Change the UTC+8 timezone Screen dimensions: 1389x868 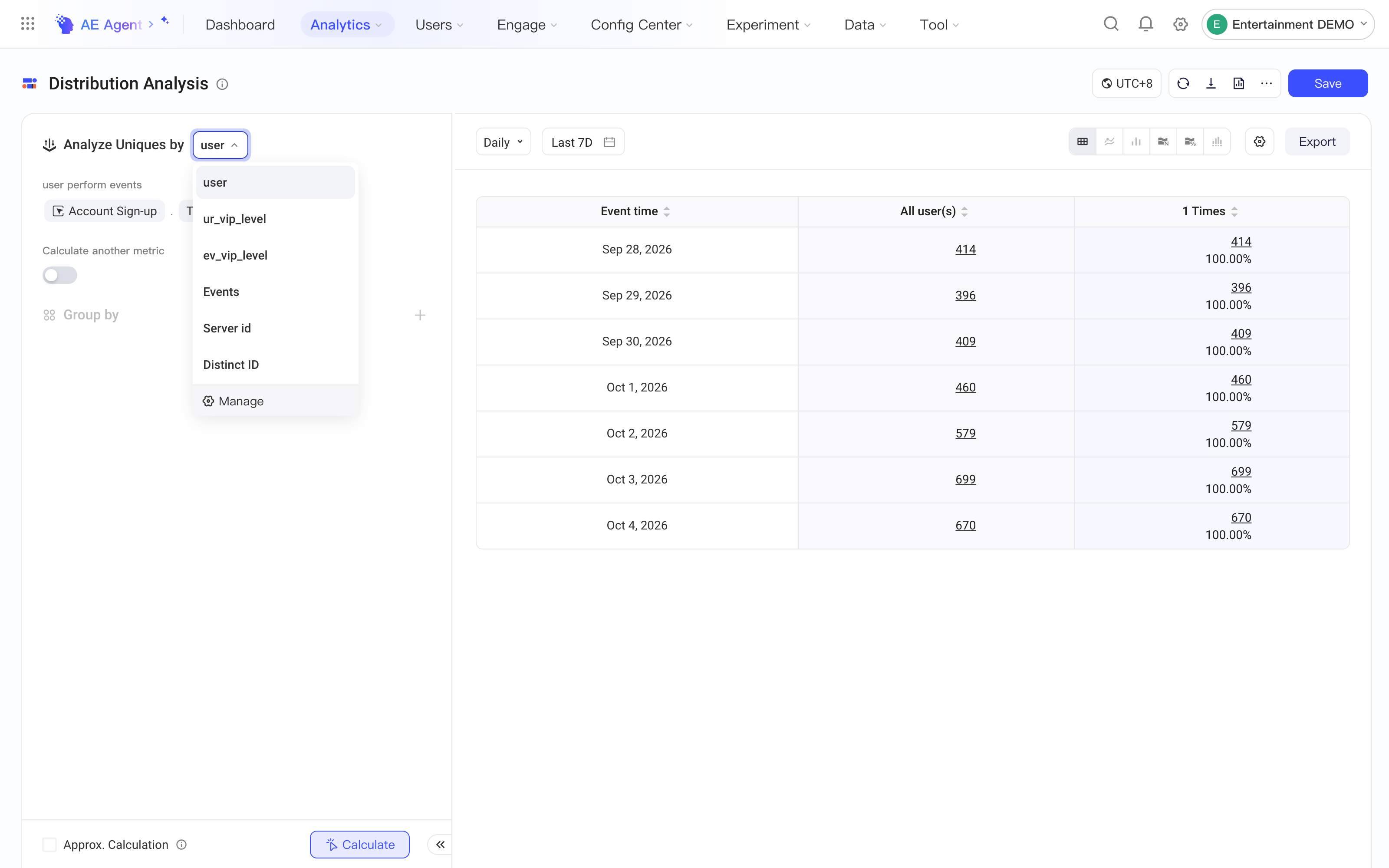(x=1127, y=84)
